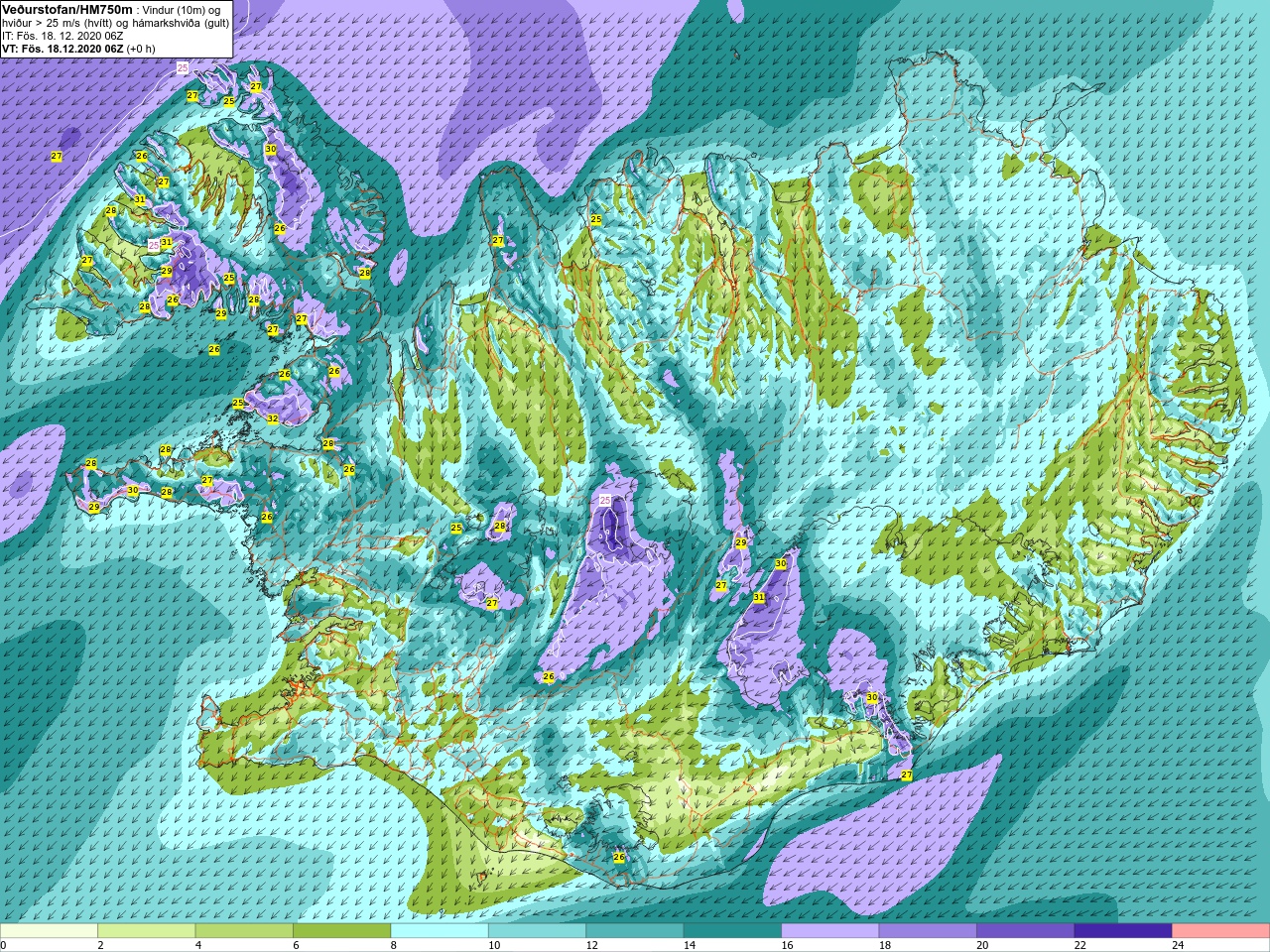Click the teal 12–14 legend swatch
Viewport: 1270px width, 952px height.
pos(635,931)
